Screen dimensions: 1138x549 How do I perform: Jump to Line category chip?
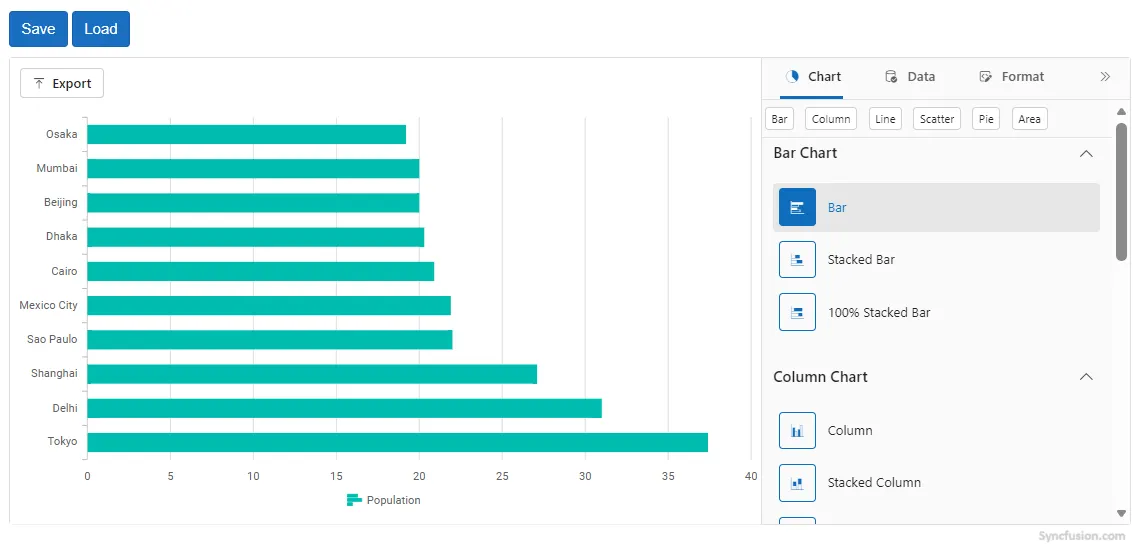pyautogui.click(x=885, y=119)
